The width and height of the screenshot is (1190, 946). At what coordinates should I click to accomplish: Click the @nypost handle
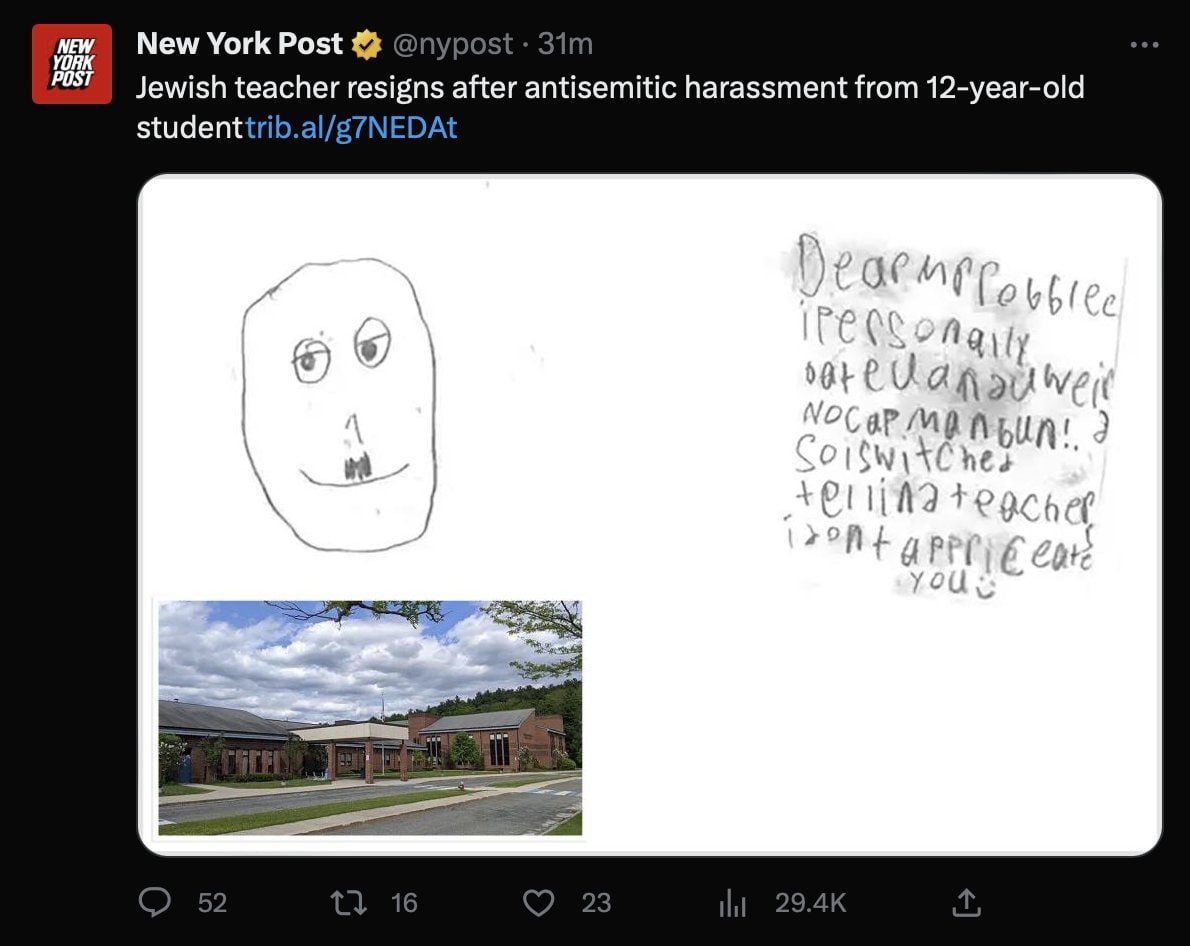[x=452, y=44]
